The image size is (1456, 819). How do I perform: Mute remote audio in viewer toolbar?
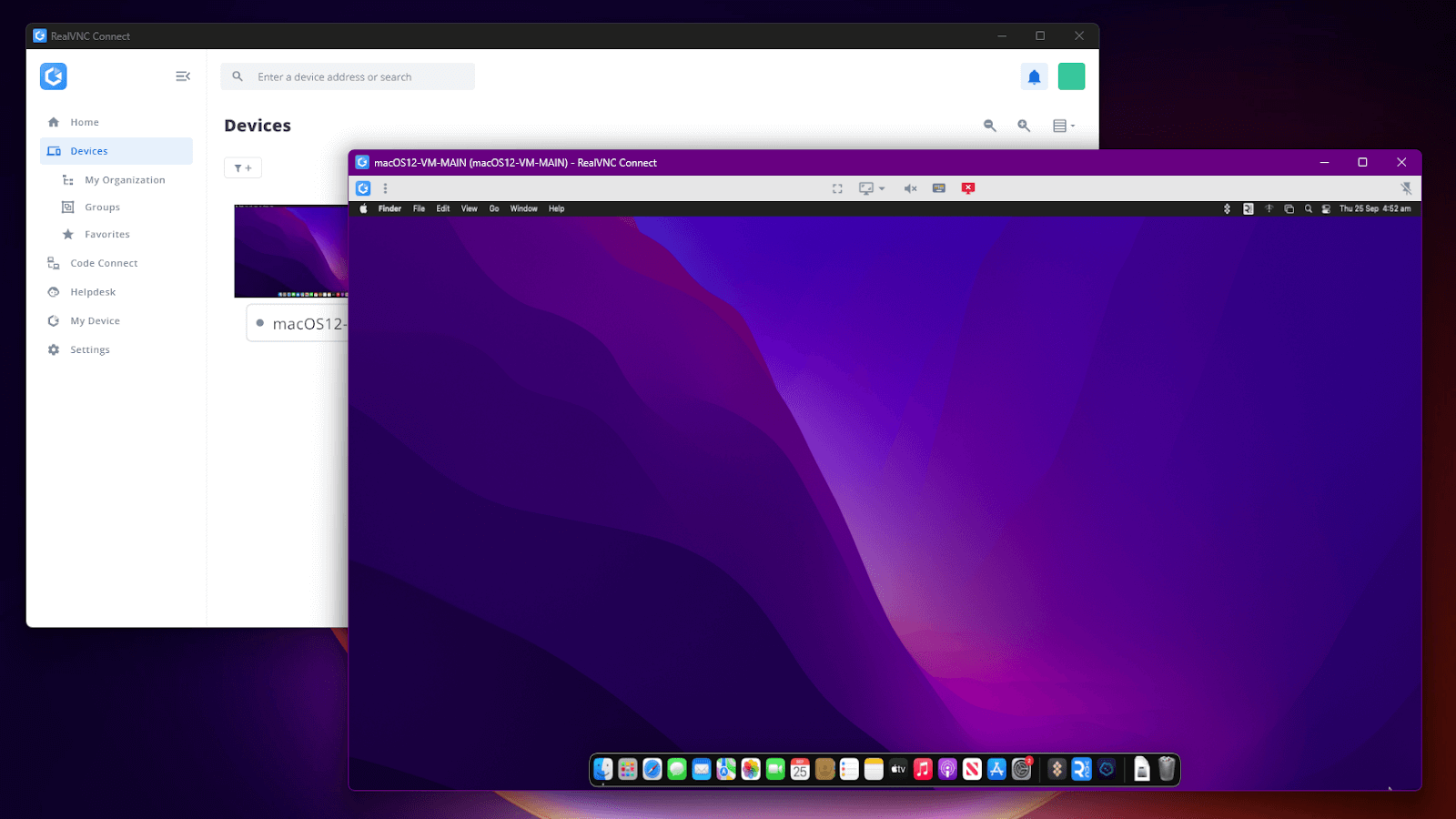pyautogui.click(x=910, y=188)
